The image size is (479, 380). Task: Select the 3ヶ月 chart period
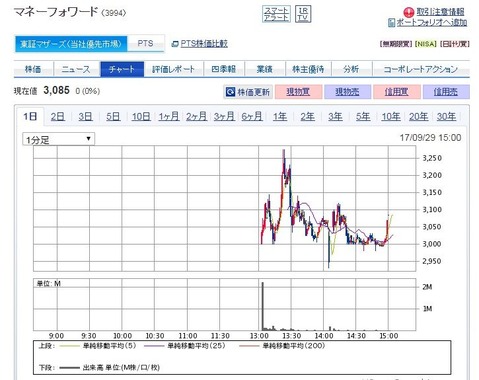[x=224, y=116]
